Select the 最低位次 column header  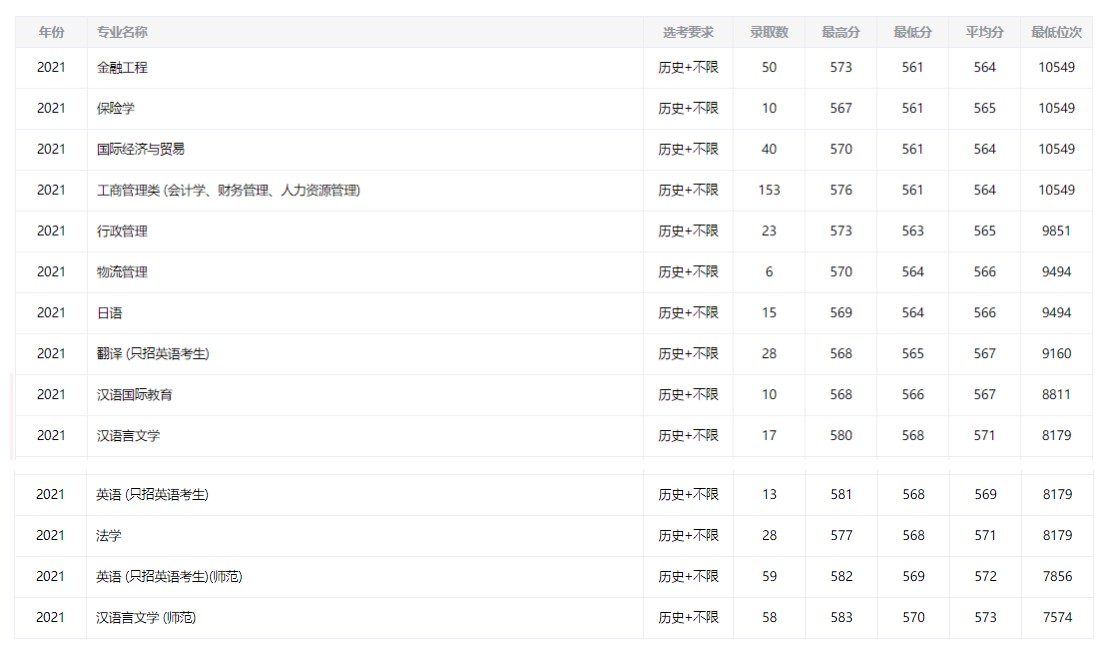click(x=1056, y=32)
